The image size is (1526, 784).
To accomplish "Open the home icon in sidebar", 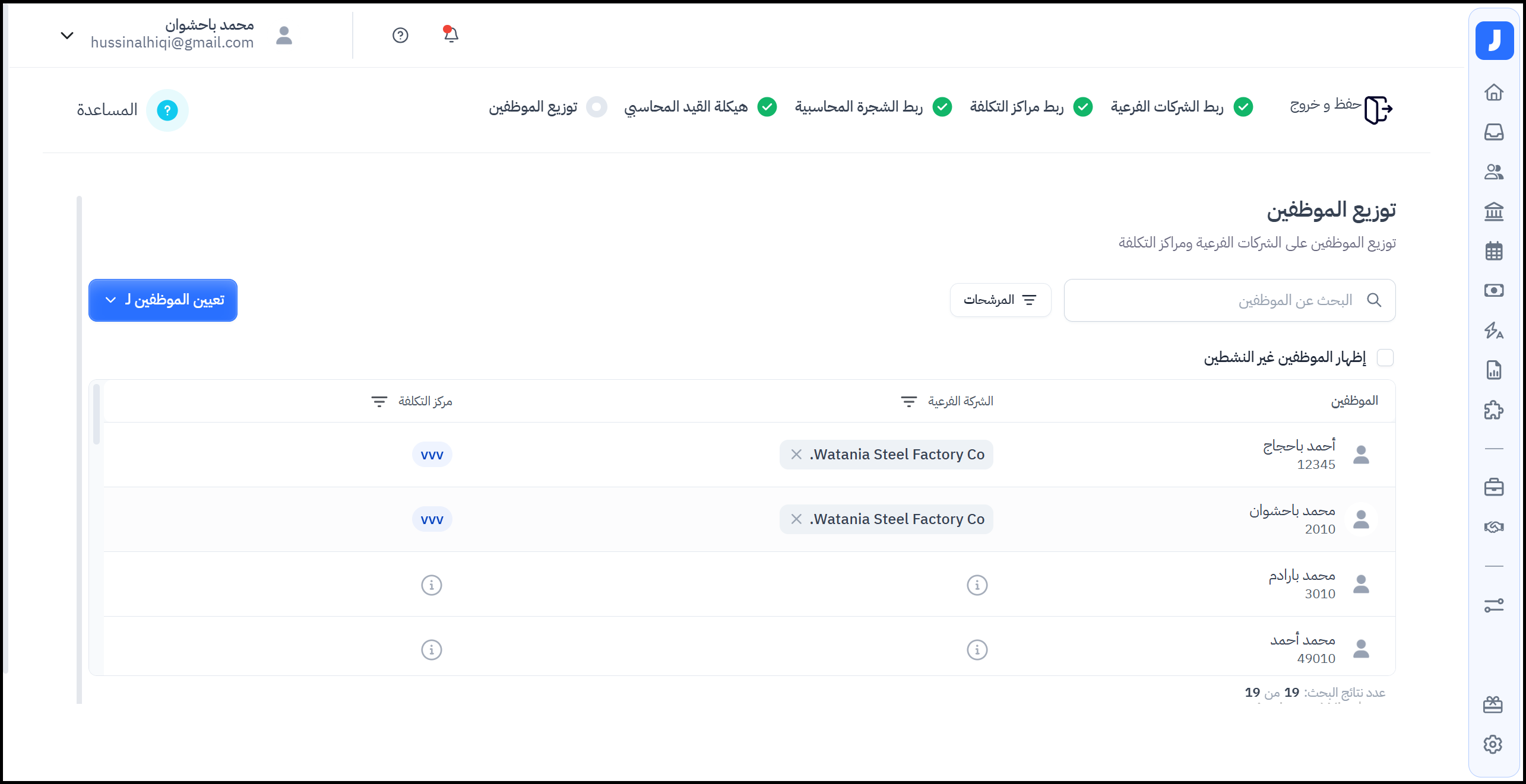I will (1494, 93).
